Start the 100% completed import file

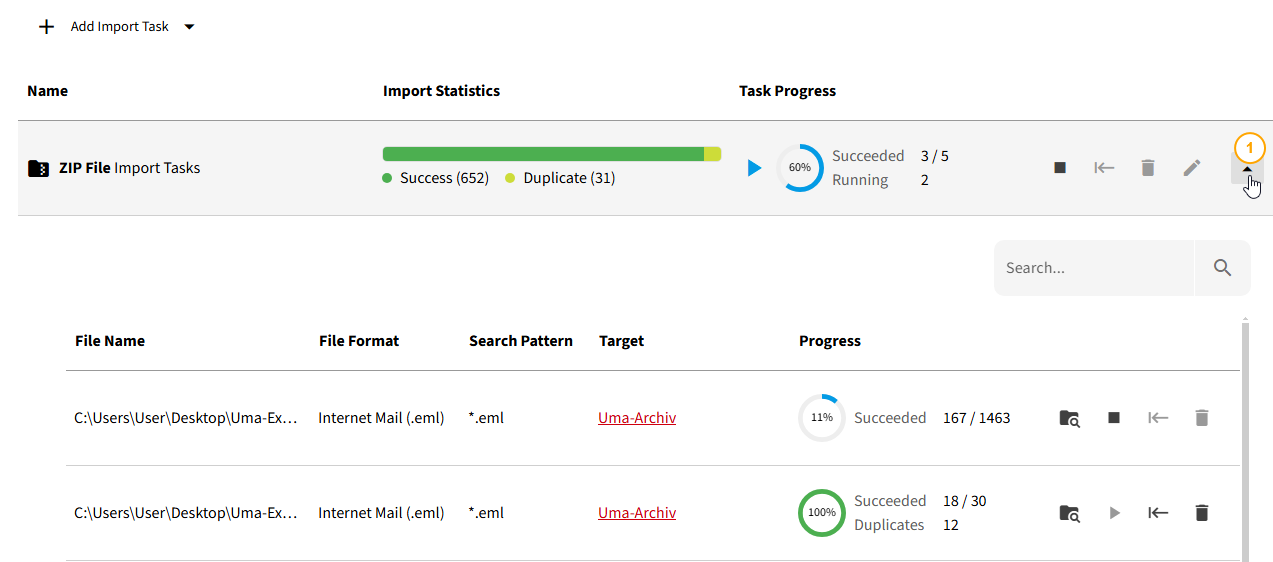coord(1114,513)
